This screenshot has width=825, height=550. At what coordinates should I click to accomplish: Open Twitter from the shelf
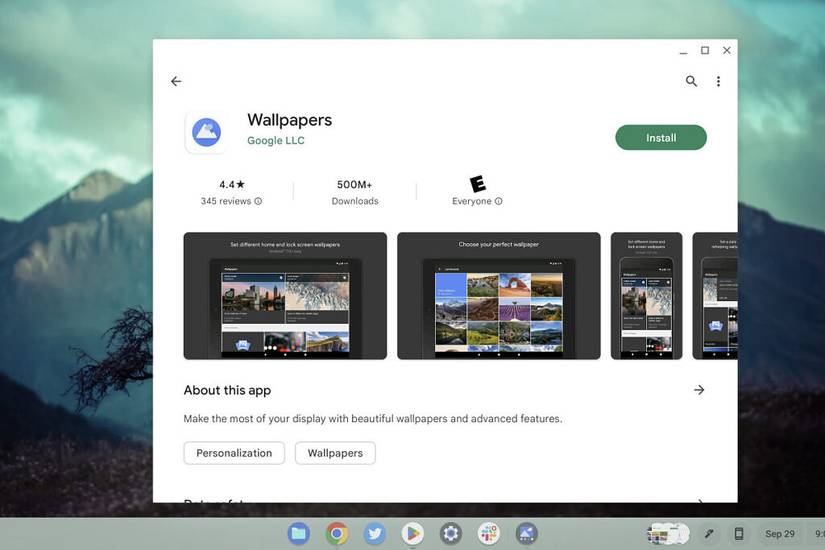[x=375, y=534]
